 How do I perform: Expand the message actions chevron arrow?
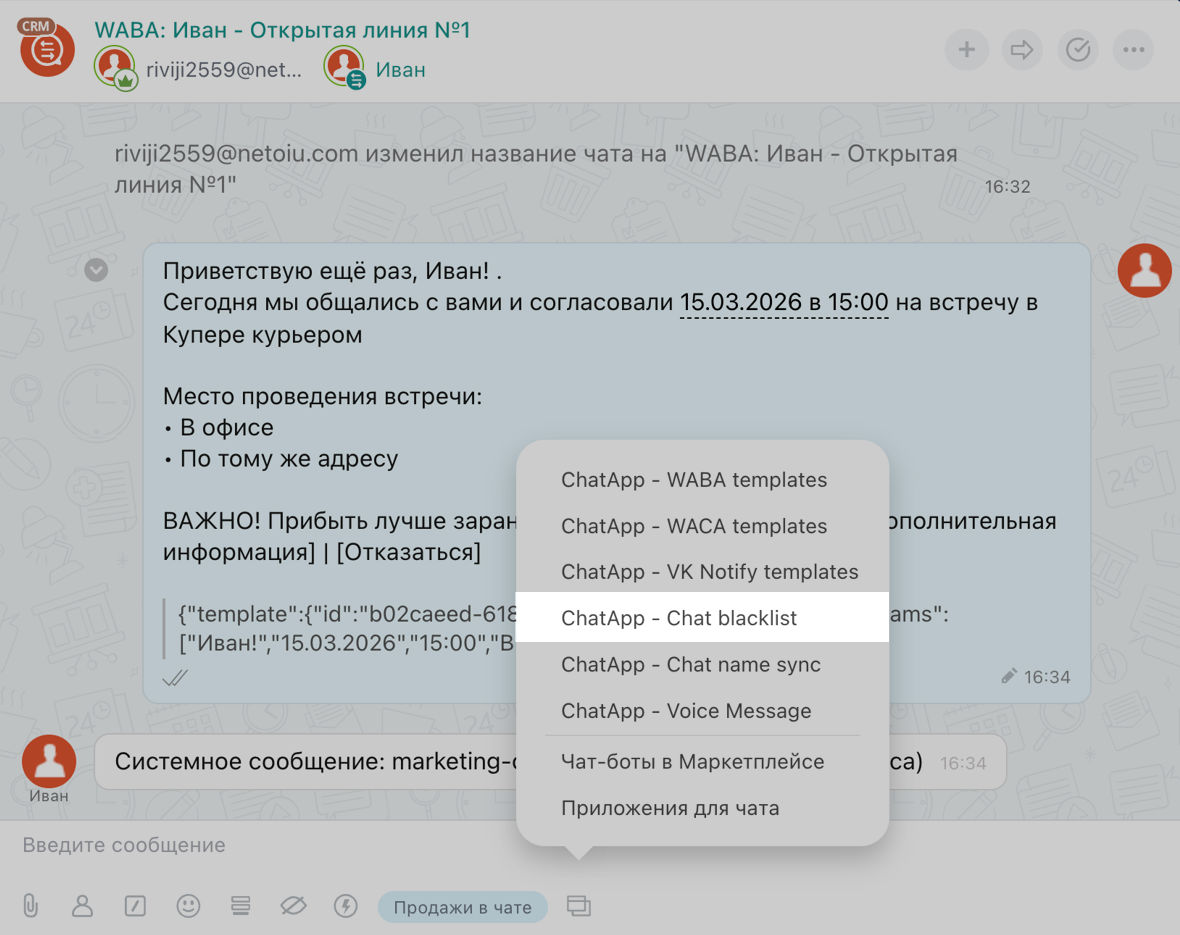point(96,270)
